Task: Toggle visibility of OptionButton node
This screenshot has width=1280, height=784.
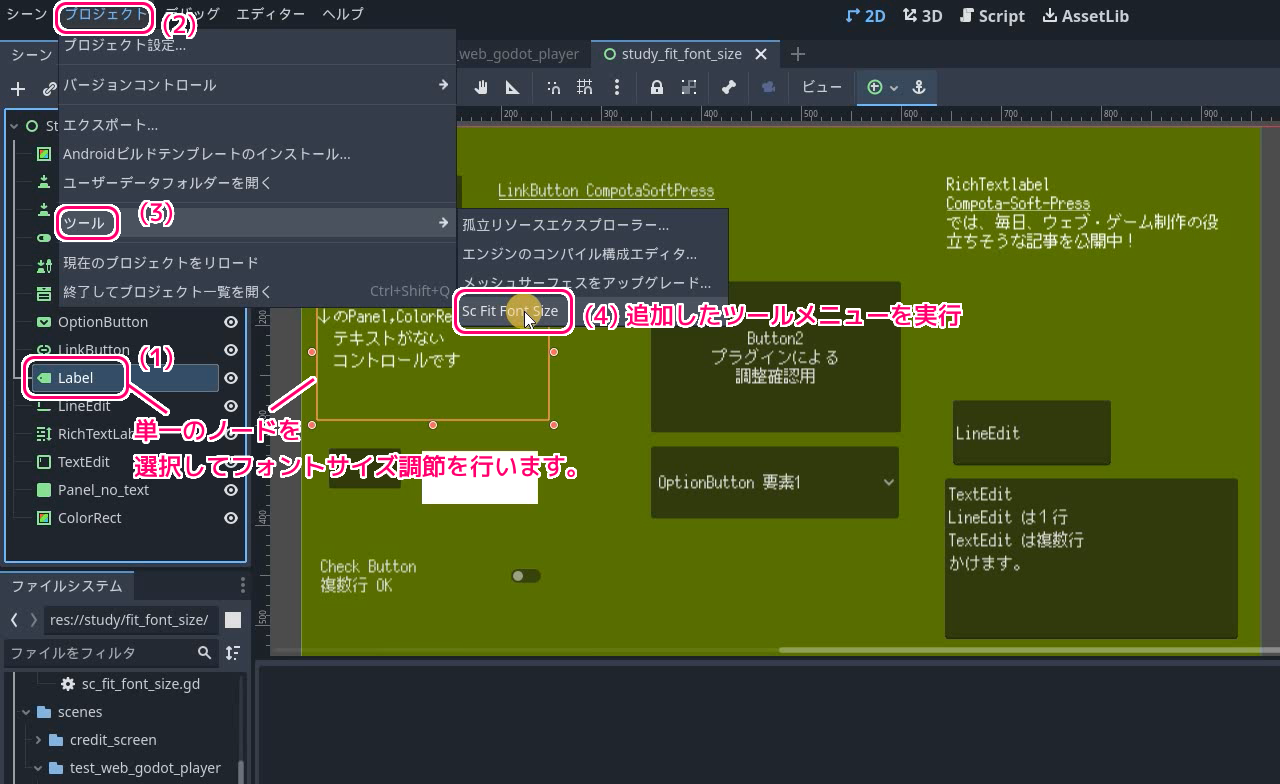Action: click(x=231, y=322)
